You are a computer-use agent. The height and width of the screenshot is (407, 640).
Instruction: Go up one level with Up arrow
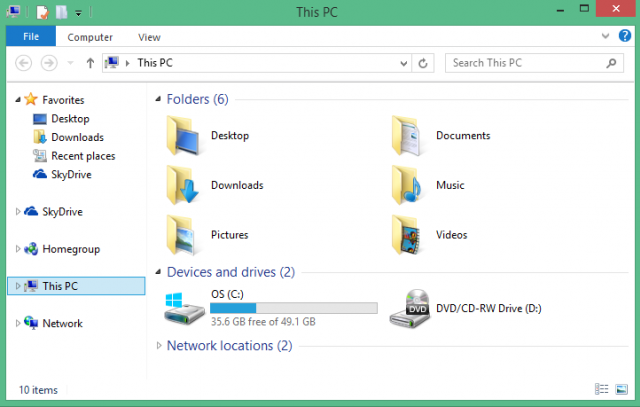tap(90, 63)
